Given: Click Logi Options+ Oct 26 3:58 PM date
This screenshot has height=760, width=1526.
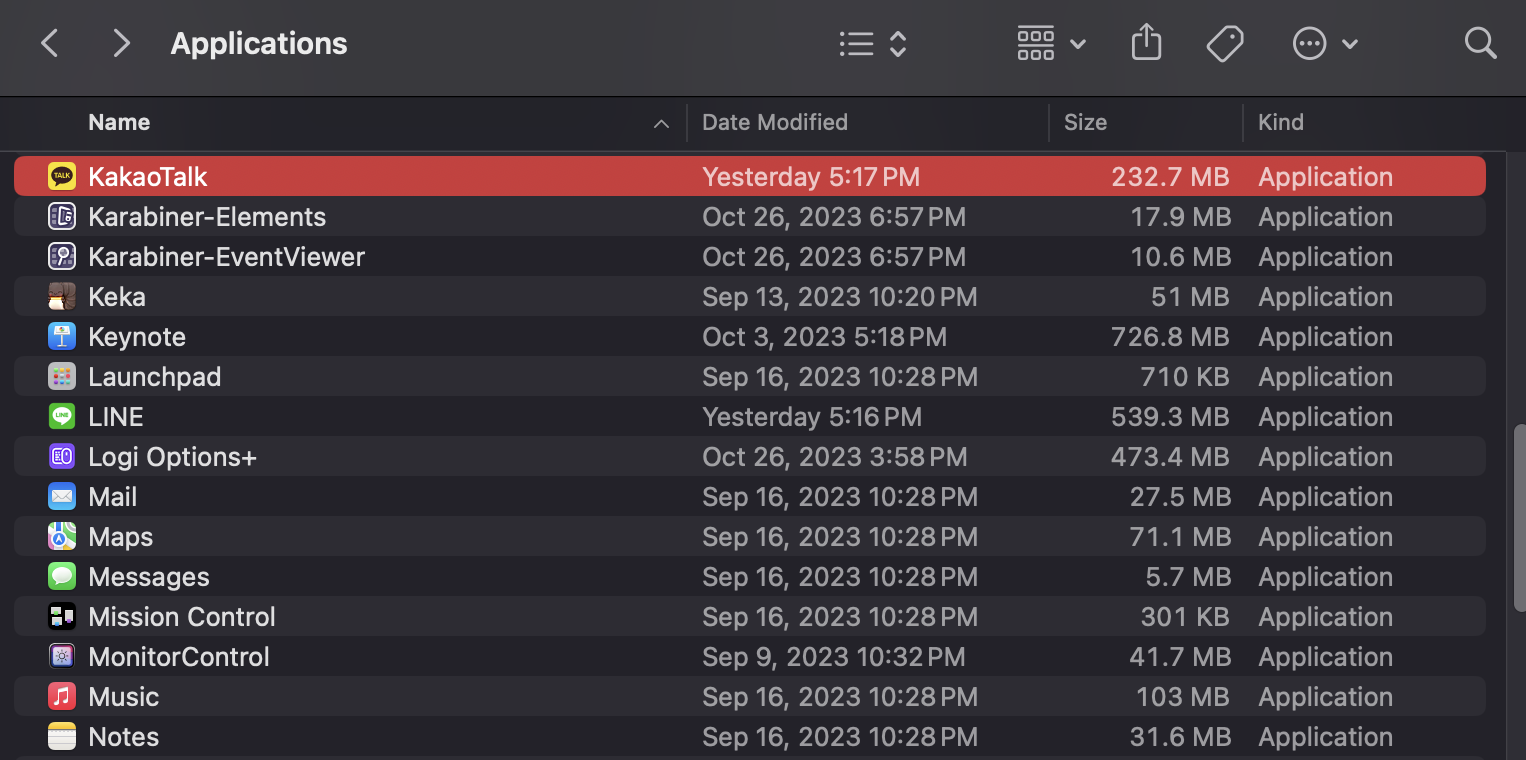Looking at the screenshot, I should pos(835,457).
